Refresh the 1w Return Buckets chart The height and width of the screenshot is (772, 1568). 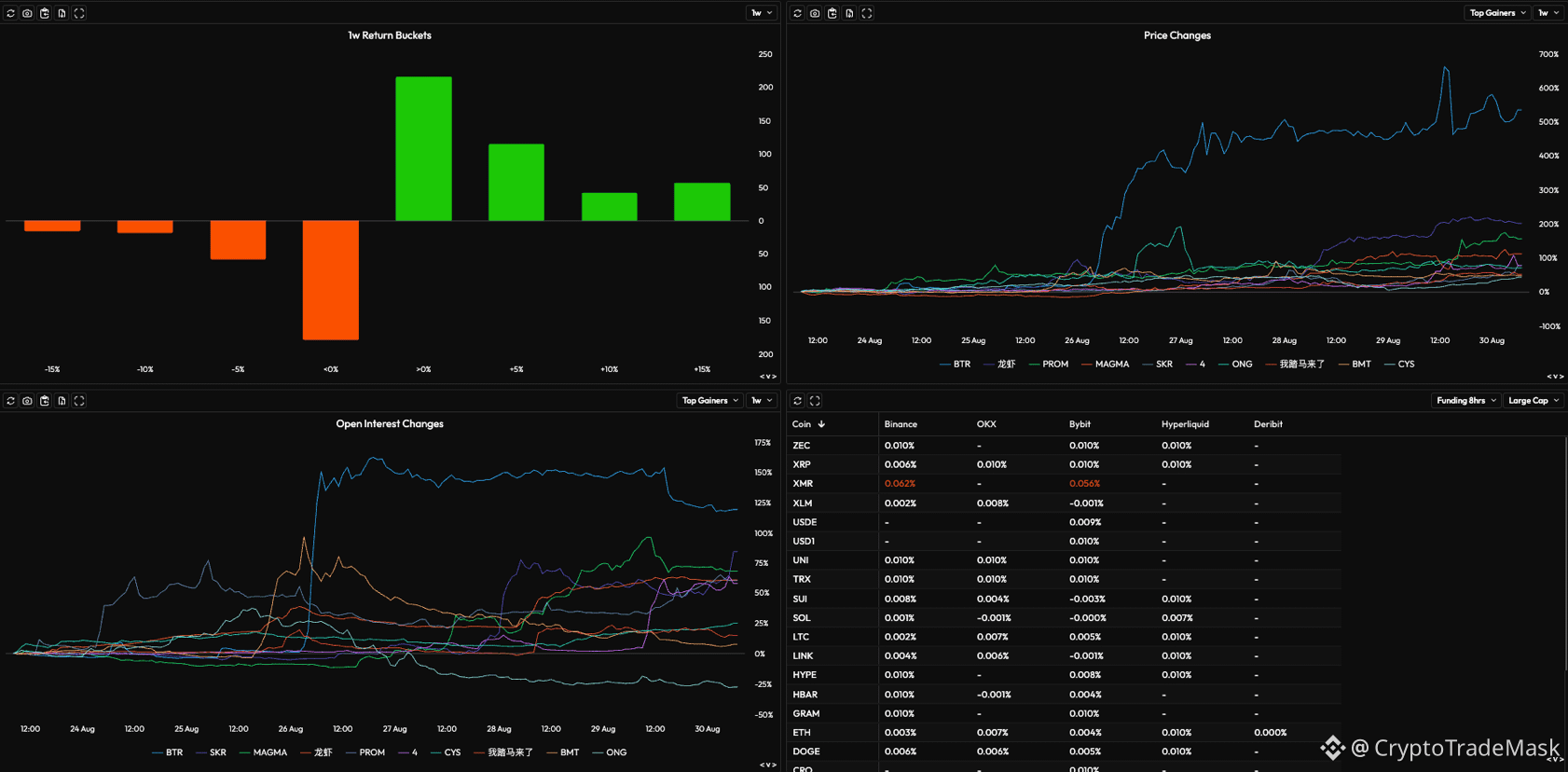pyautogui.click(x=10, y=13)
